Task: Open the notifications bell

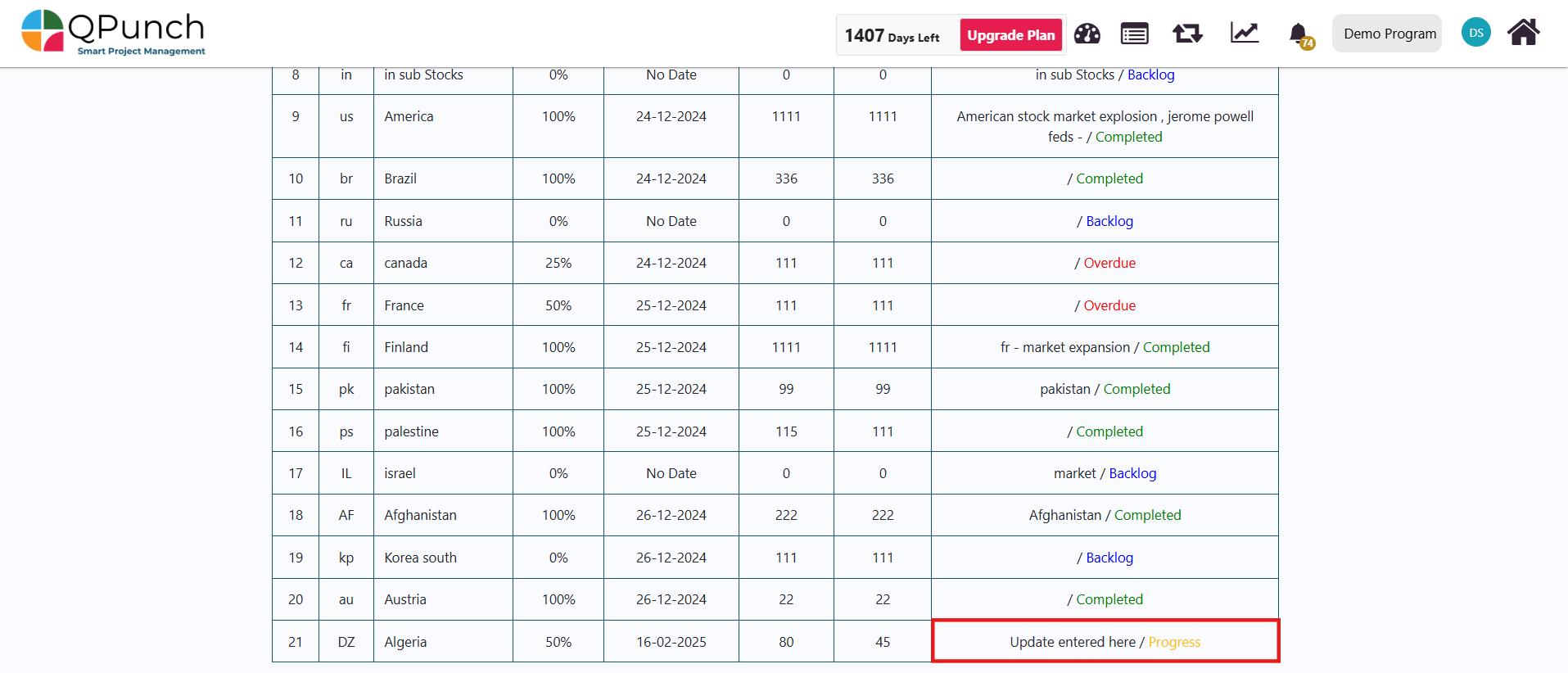Action: coord(1300,35)
